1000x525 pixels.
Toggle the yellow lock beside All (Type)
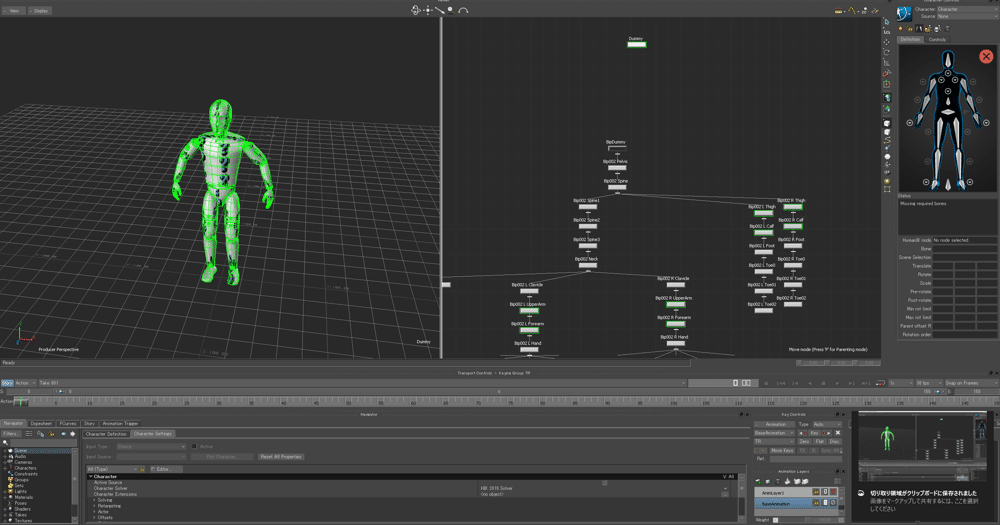point(142,469)
